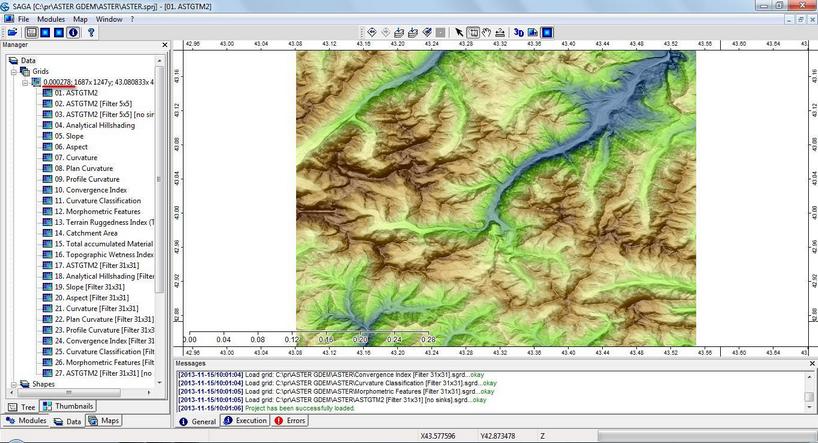
Task: Select the arrow Action pointer tool
Action: click(x=459, y=32)
